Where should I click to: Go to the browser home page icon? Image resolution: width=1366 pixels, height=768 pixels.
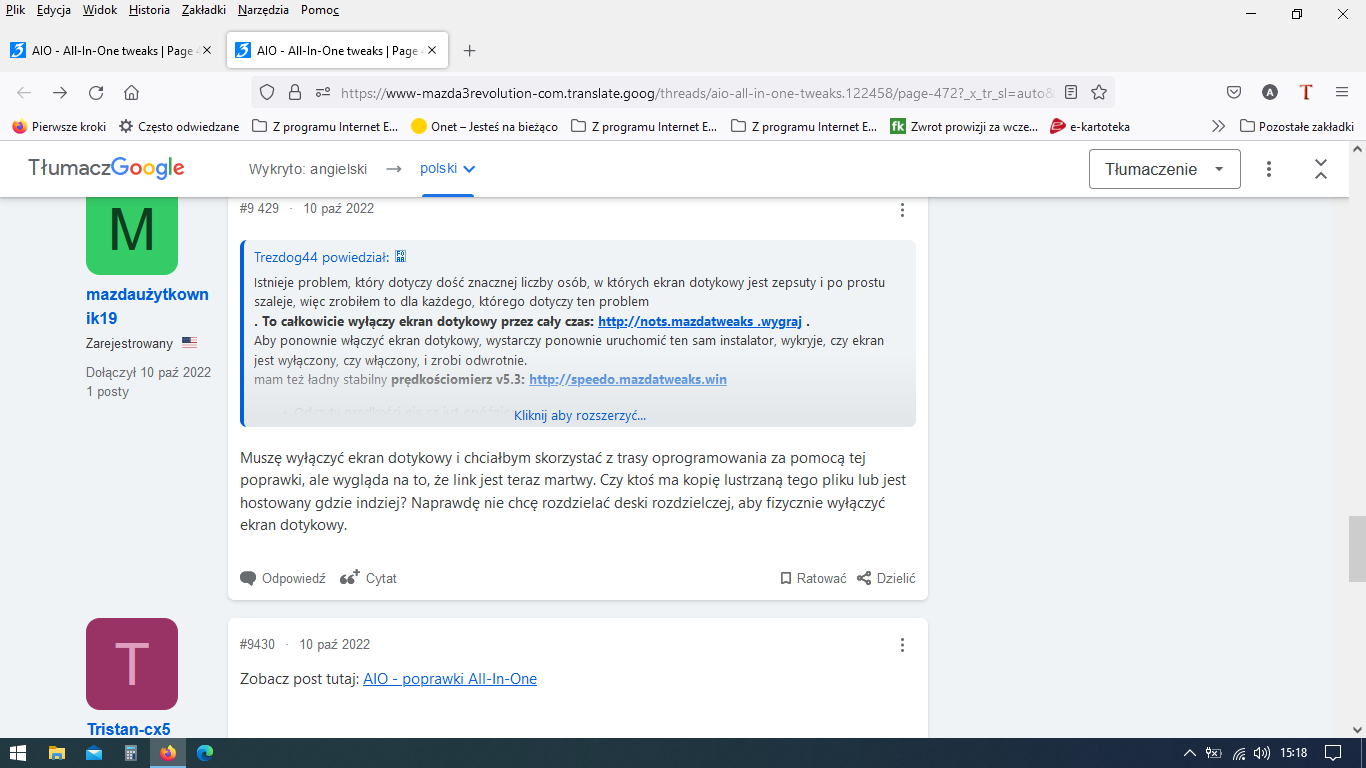click(131, 92)
